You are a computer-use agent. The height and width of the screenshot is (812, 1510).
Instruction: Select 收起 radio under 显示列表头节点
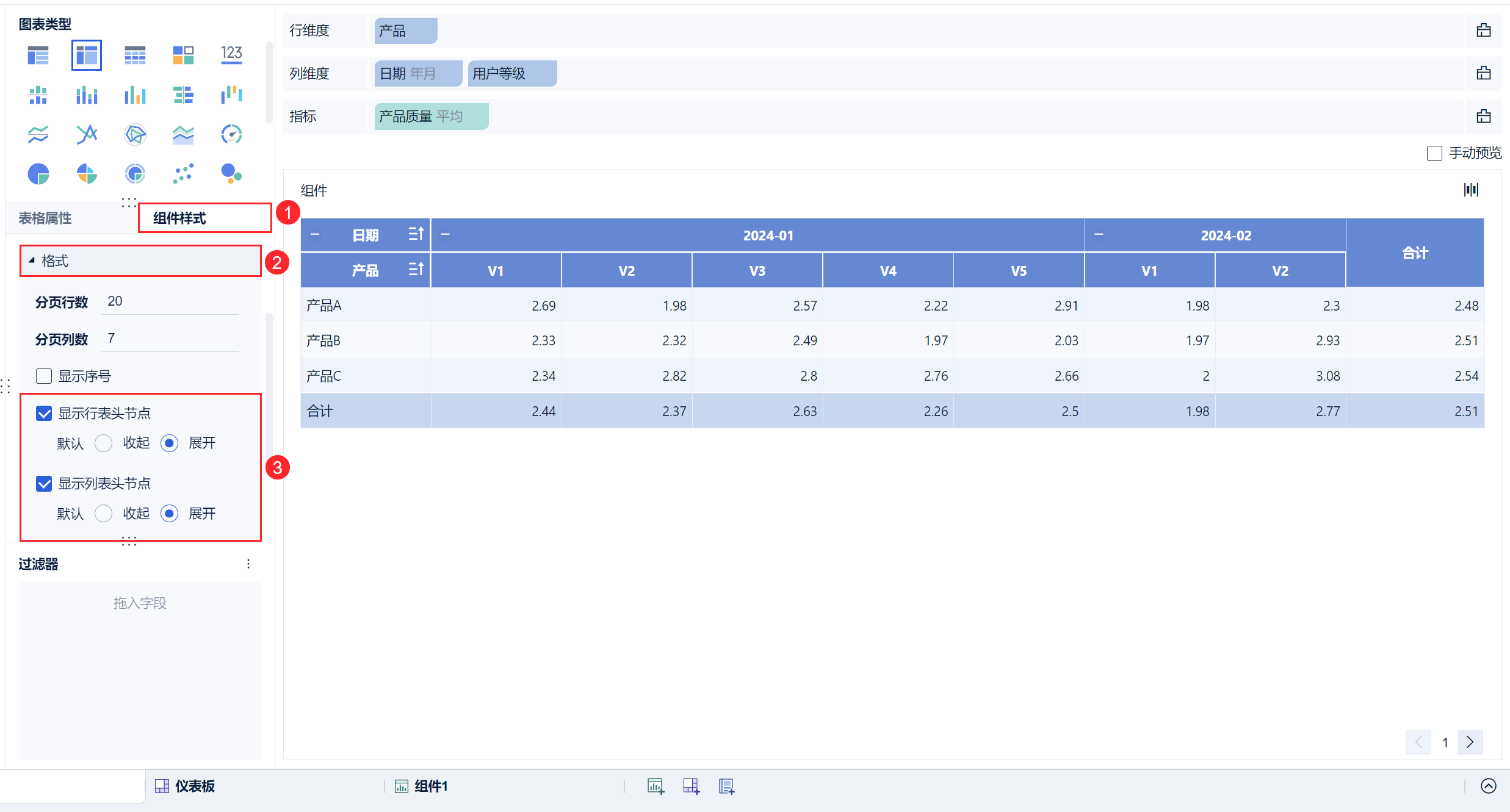point(104,514)
